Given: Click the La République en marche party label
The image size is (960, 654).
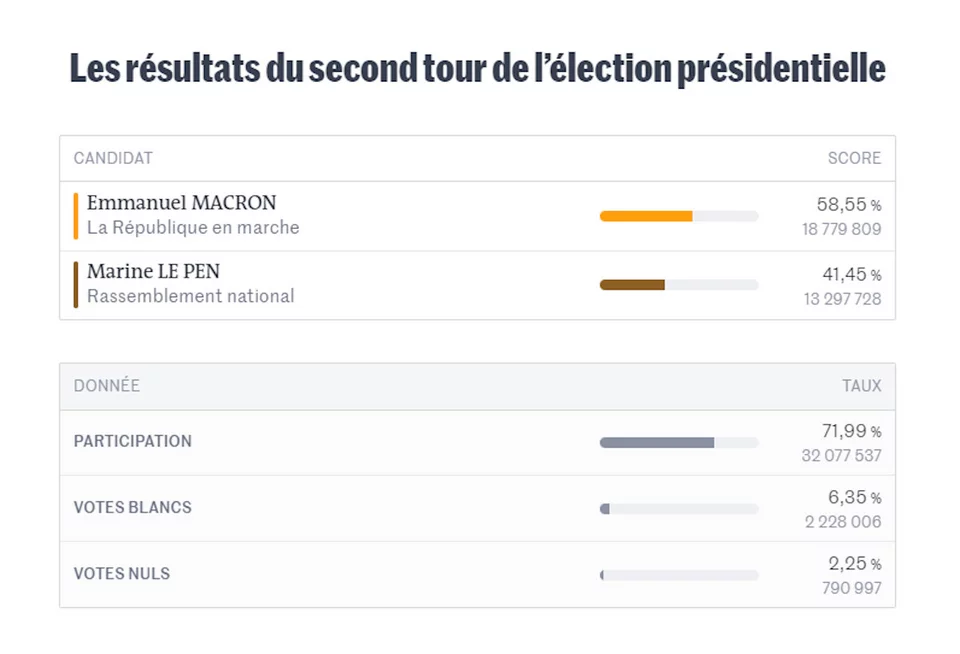Looking at the screenshot, I should coord(193,228).
